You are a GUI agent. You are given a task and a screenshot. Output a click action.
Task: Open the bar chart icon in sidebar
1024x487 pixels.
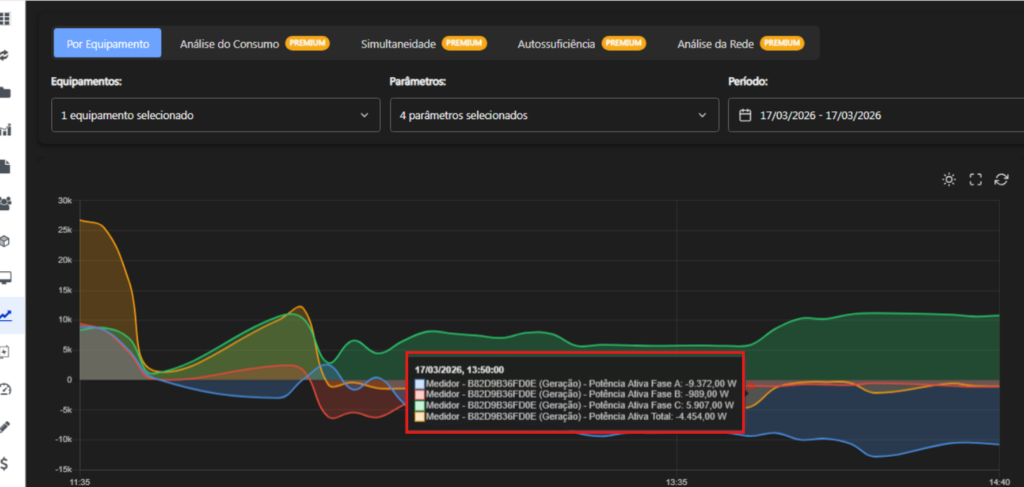click(x=5, y=130)
